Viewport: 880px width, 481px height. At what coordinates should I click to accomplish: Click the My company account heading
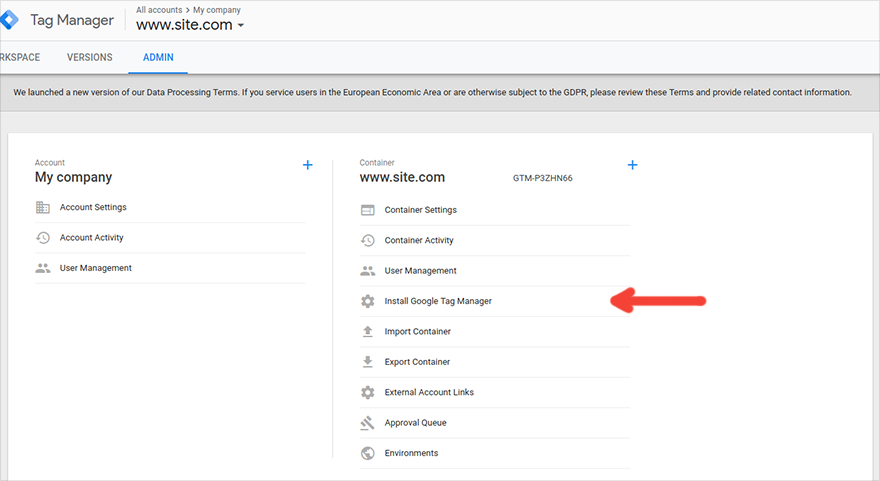coord(74,177)
